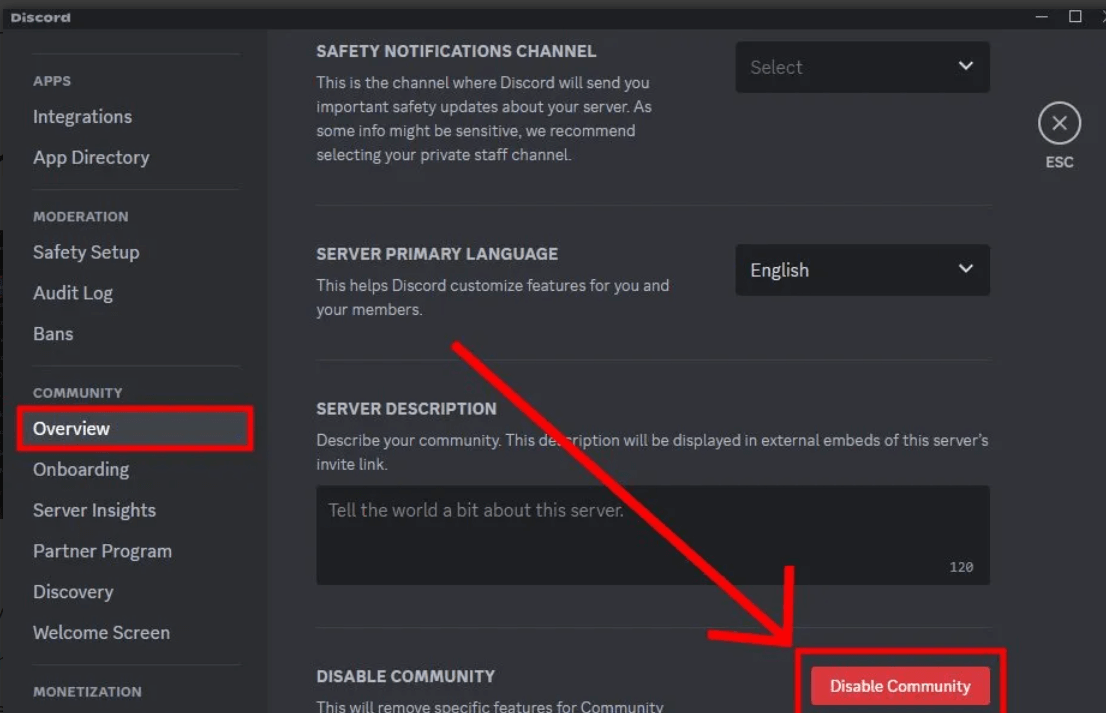This screenshot has width=1106, height=713.
Task: Close settings with the ESC circle icon
Action: [x=1059, y=124]
